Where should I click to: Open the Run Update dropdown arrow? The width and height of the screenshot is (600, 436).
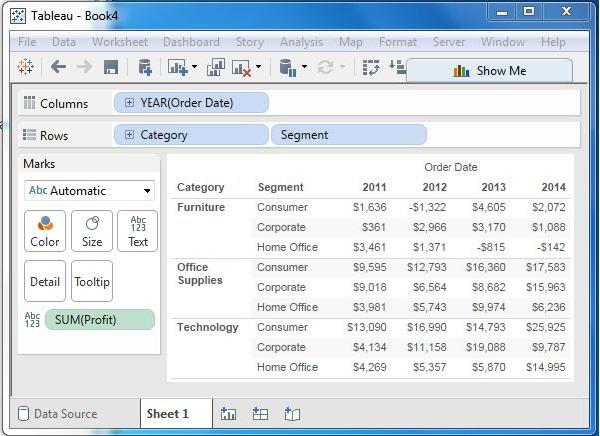342,67
